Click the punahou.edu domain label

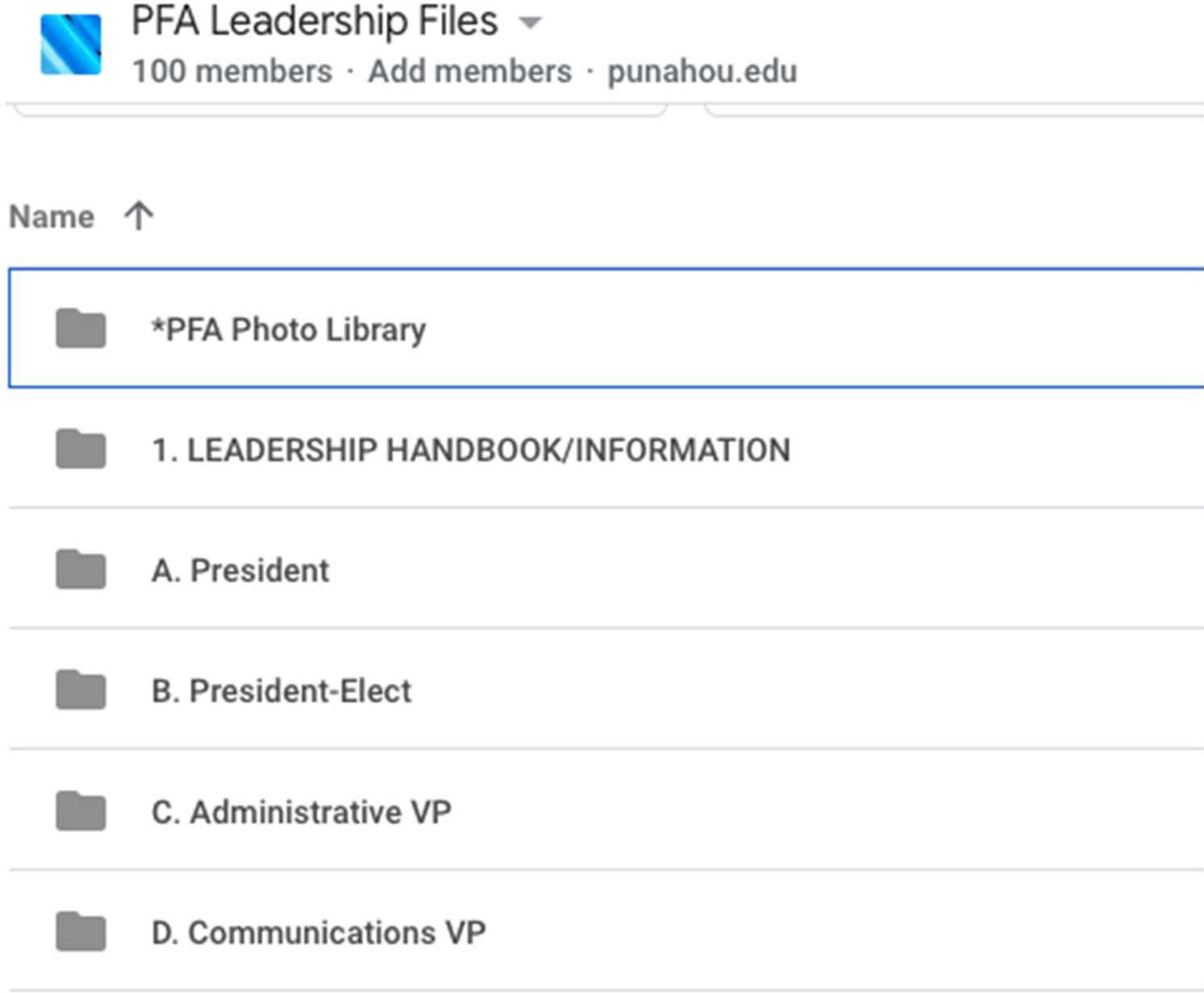click(x=702, y=71)
